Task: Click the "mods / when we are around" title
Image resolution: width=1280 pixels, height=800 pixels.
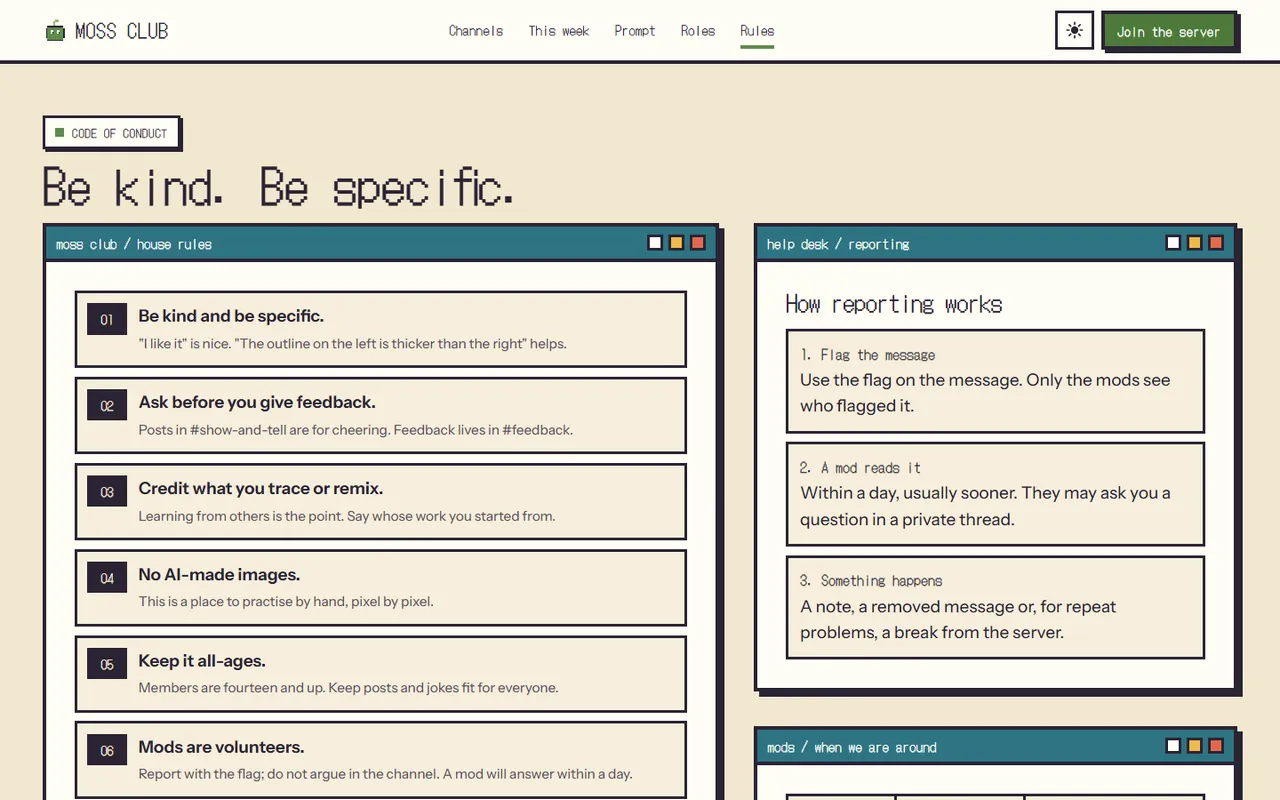Action: [852, 747]
